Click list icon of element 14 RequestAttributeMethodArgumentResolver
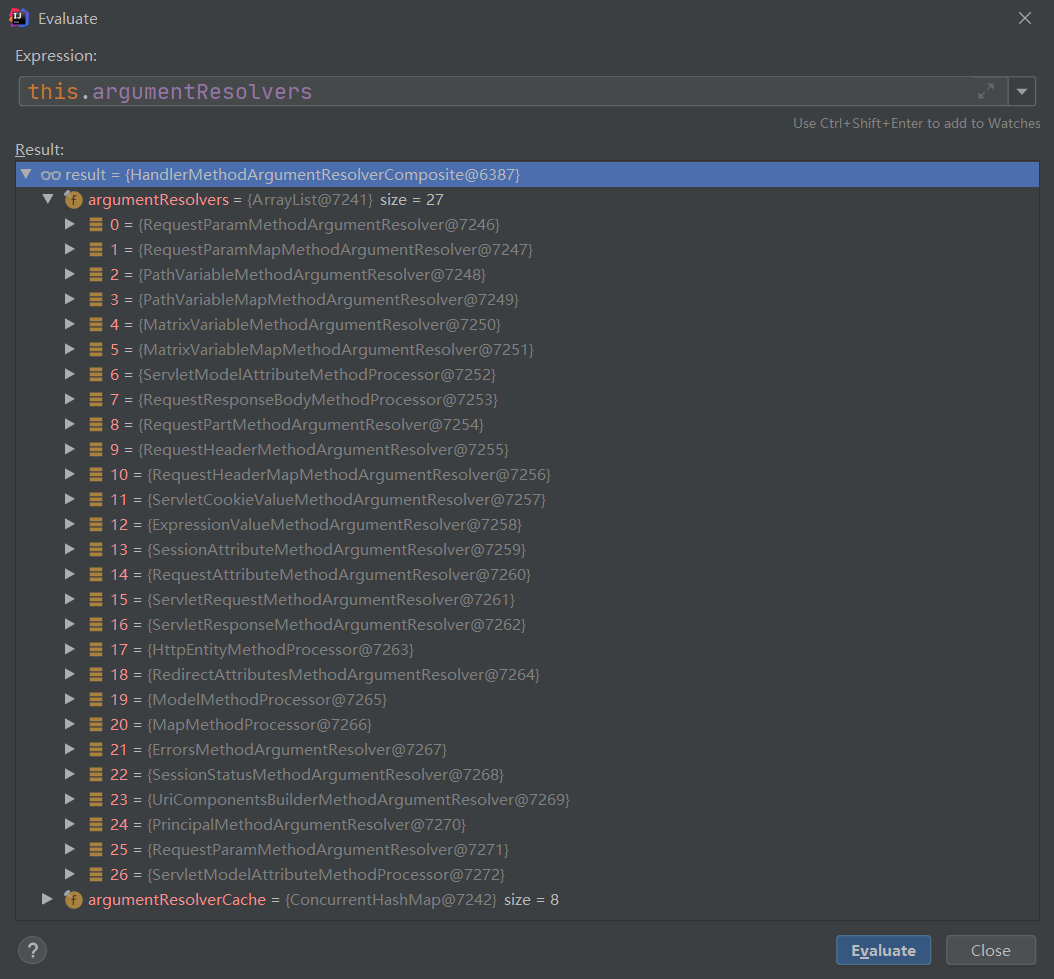1054x979 pixels. pos(96,574)
